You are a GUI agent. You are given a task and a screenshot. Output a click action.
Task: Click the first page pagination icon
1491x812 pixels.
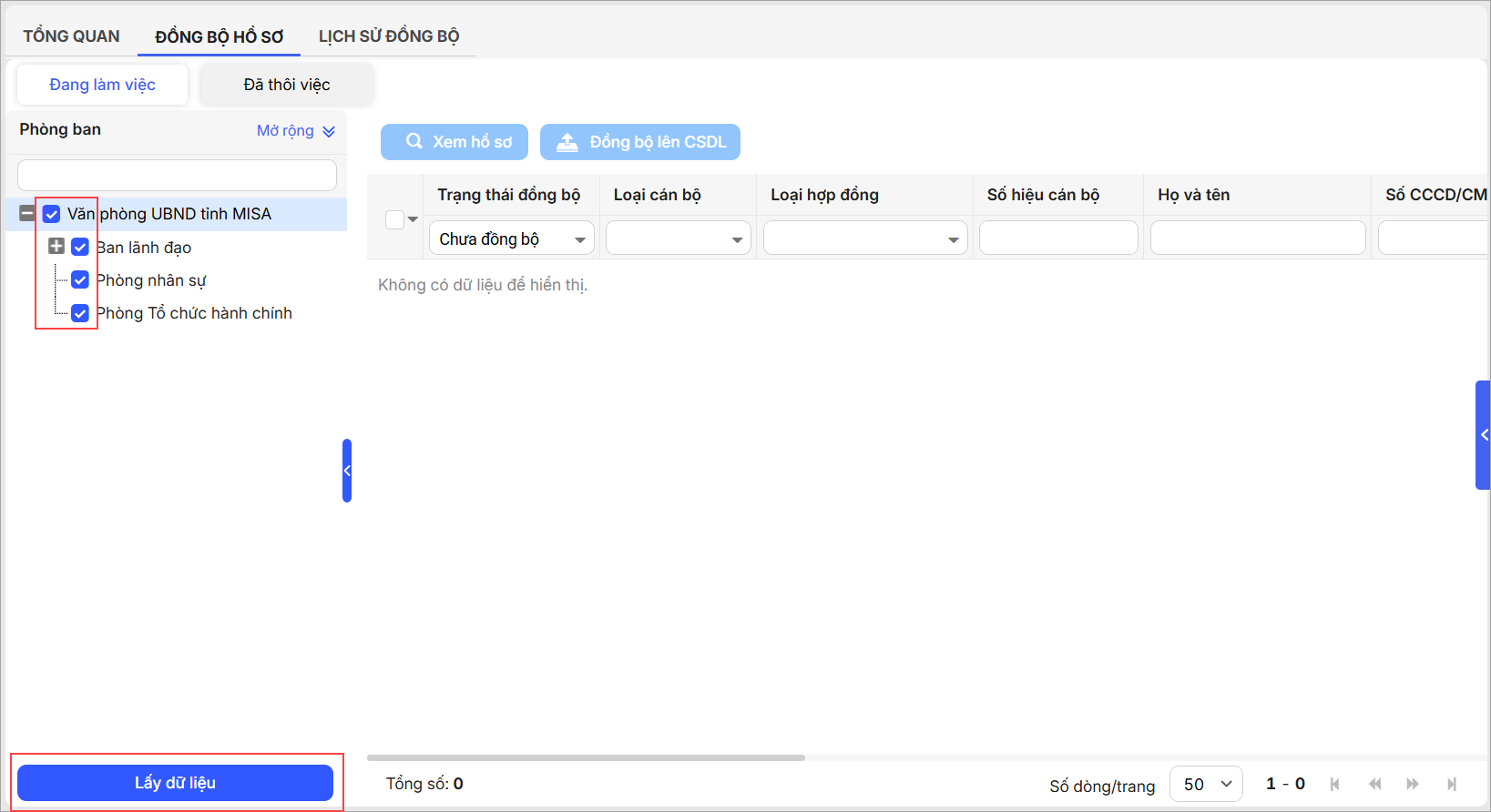(x=1335, y=784)
